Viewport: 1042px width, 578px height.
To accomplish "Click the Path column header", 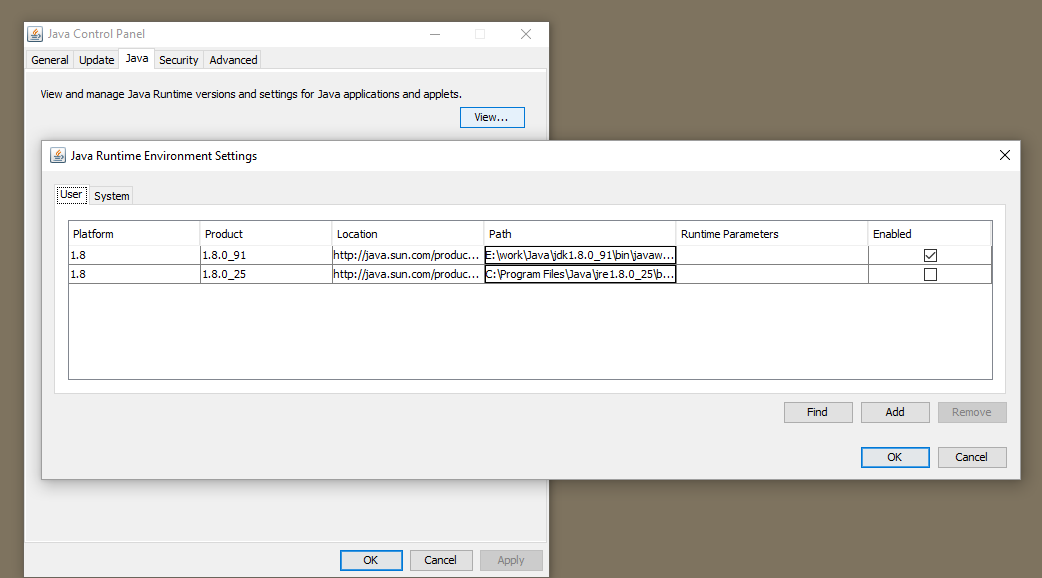I will click(579, 234).
